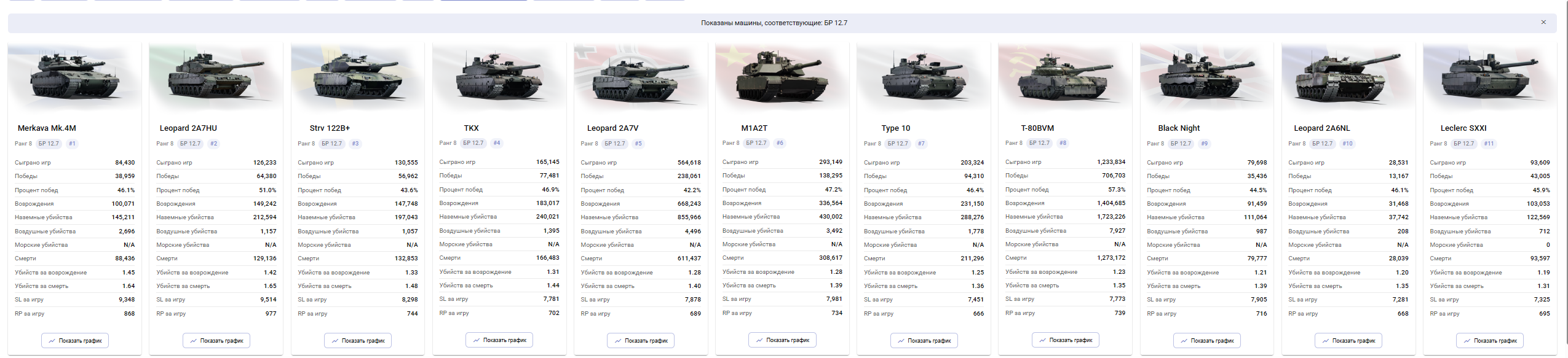Viewport: 1568px width, 358px height.
Task: Click the filter message Показаны машины БР 12.7
Action: (x=774, y=23)
